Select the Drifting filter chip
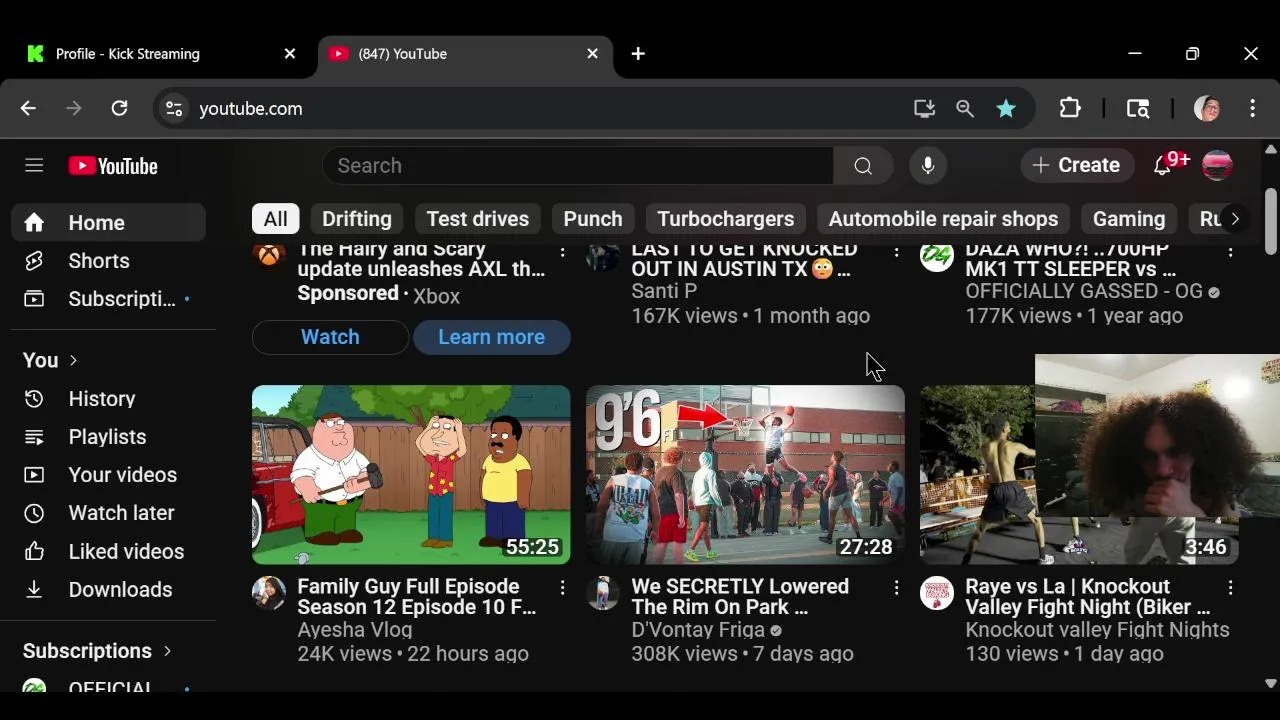 click(357, 219)
